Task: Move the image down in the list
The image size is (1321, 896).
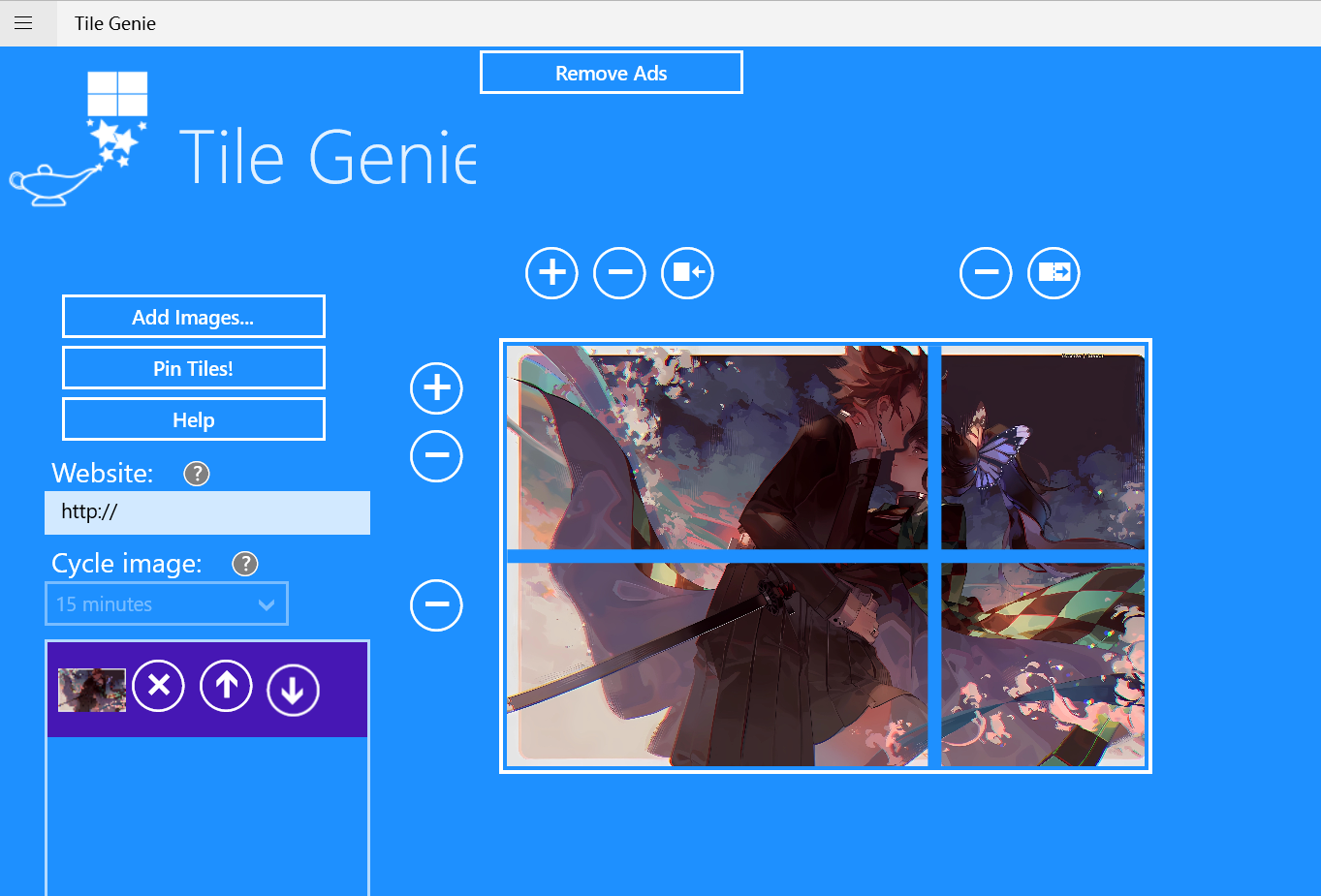Action: coord(293,690)
